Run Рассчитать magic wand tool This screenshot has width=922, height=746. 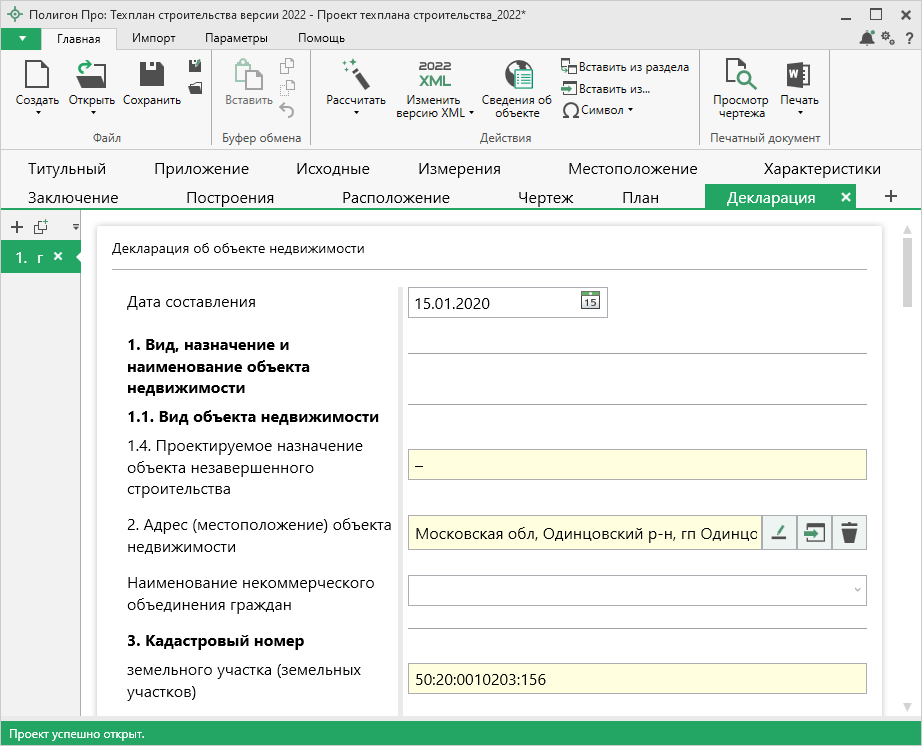(356, 75)
